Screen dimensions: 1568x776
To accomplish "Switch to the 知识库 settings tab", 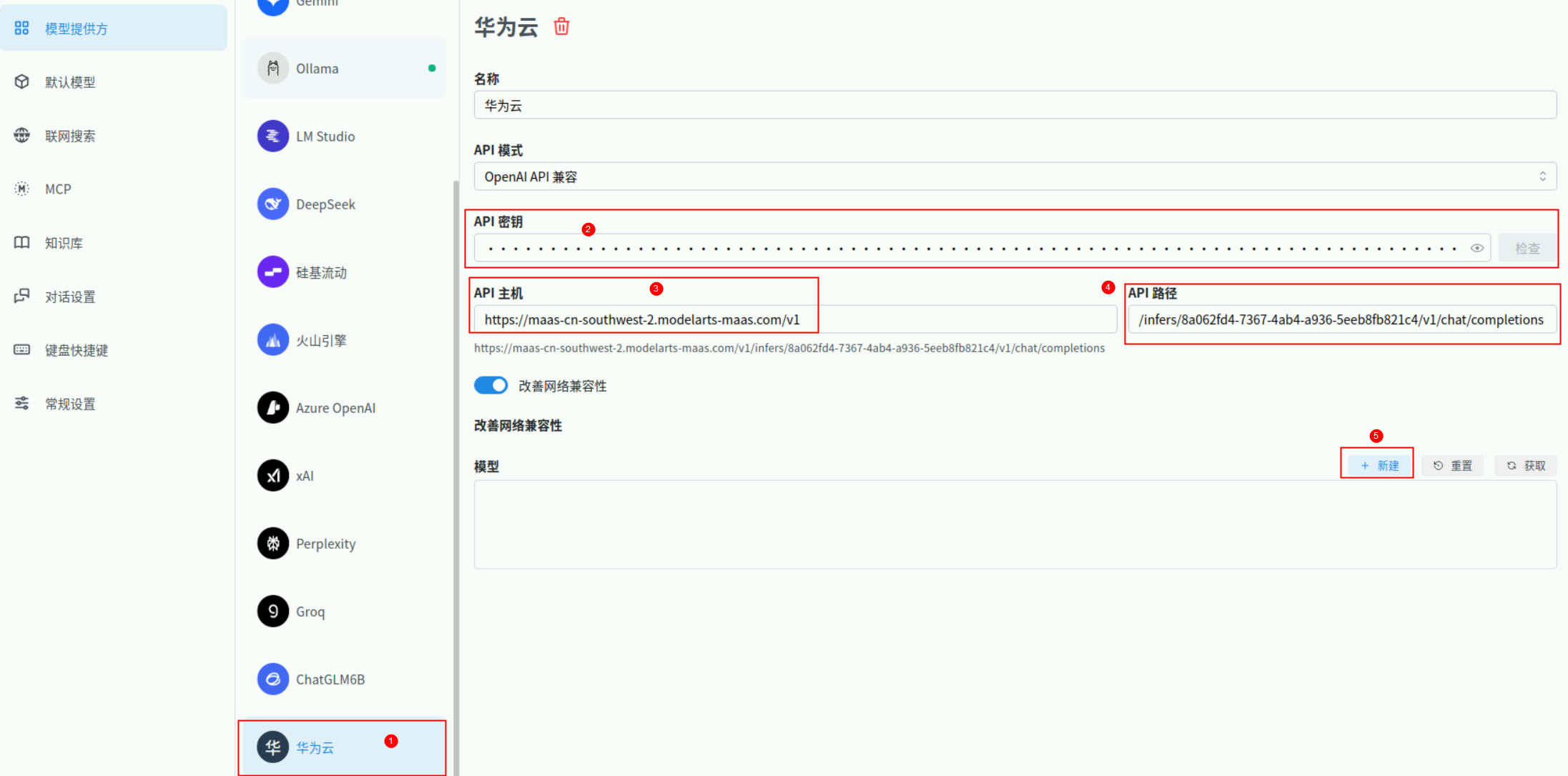I will tap(64, 243).
